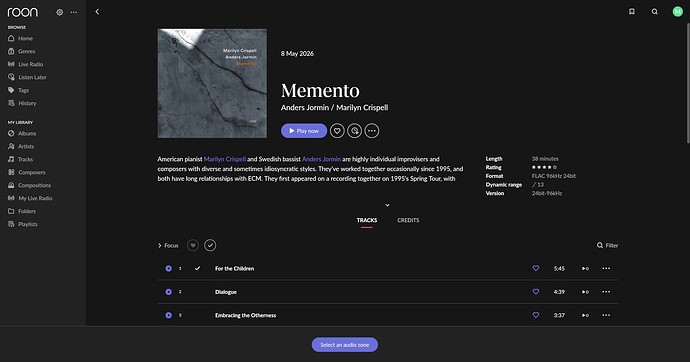Toggle the checkmark selection filter circle

tap(210, 245)
